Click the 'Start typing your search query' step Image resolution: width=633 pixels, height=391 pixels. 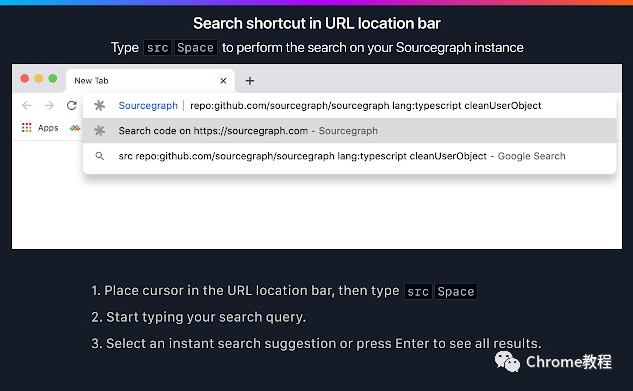click(x=199, y=317)
